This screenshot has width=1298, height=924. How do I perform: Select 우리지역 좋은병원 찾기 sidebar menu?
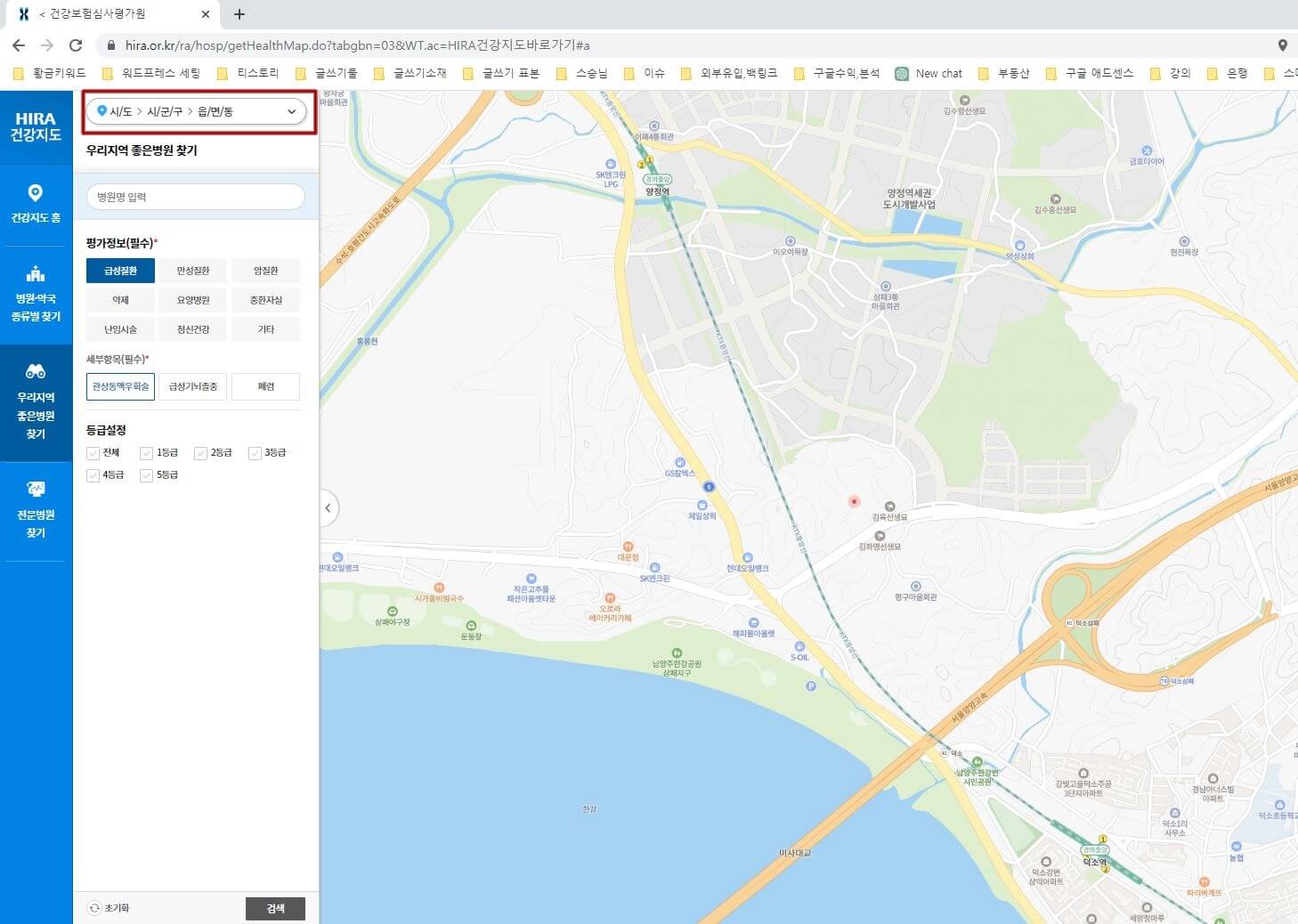[36, 401]
